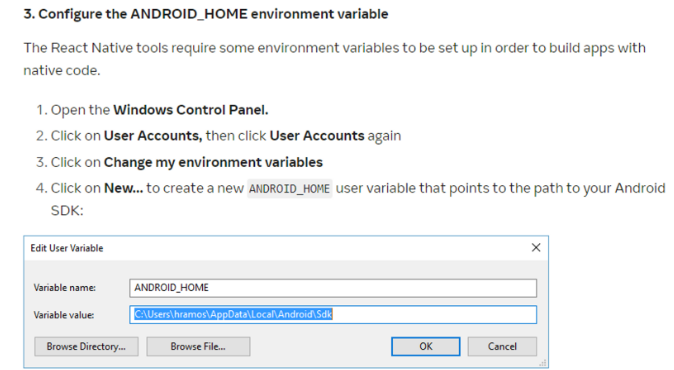This screenshot has height=370, width=674.
Task: Click the 'Edit User Variable' dialog title
Action: pos(67,248)
